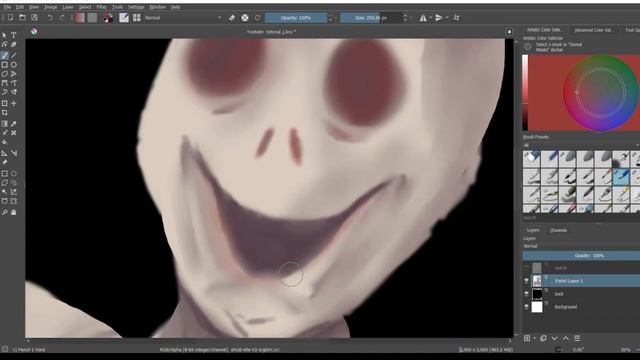The image size is (640, 360).
Task: Toggle horizontal mirror painting mode
Action: 423,18
